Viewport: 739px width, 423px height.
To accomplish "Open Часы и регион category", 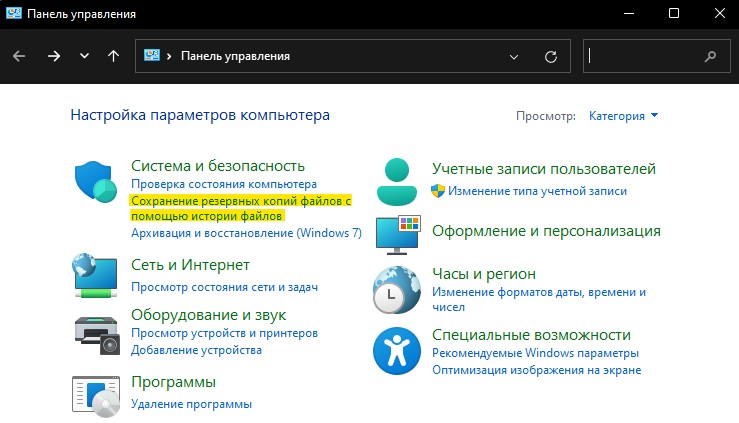I will point(484,274).
